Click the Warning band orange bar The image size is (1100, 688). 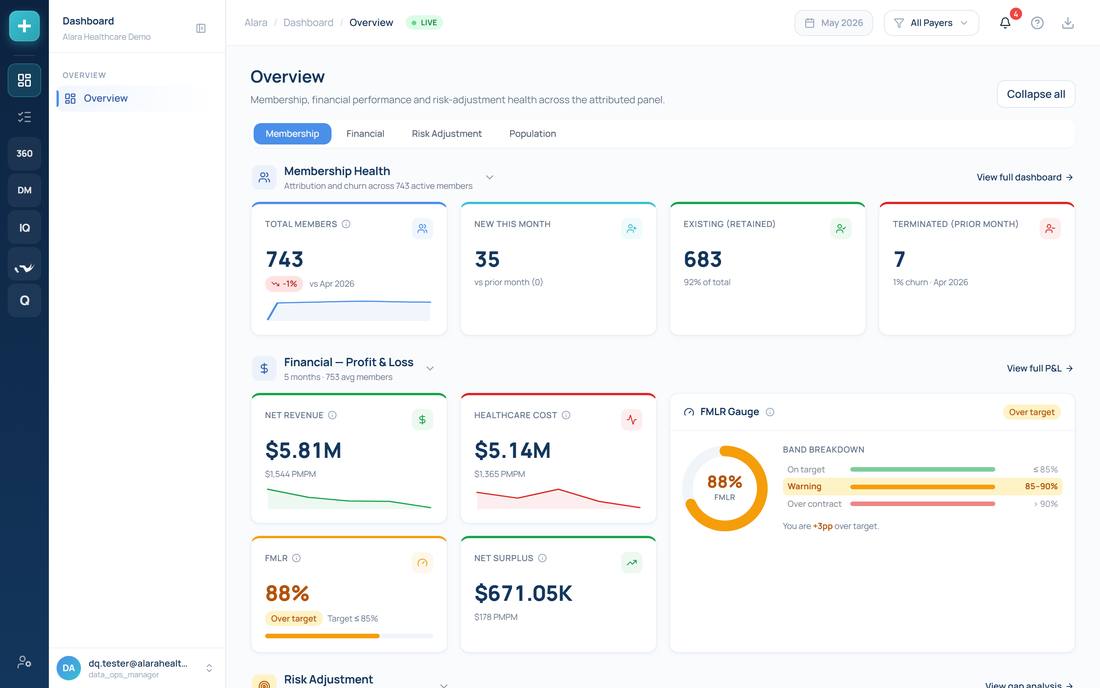(923, 487)
